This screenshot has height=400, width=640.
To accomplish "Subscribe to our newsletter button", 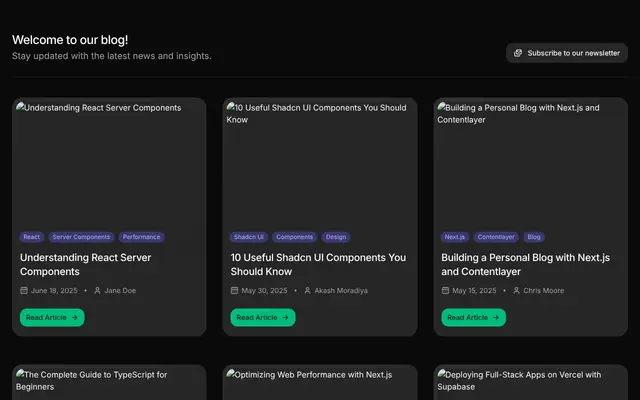I will tap(567, 53).
